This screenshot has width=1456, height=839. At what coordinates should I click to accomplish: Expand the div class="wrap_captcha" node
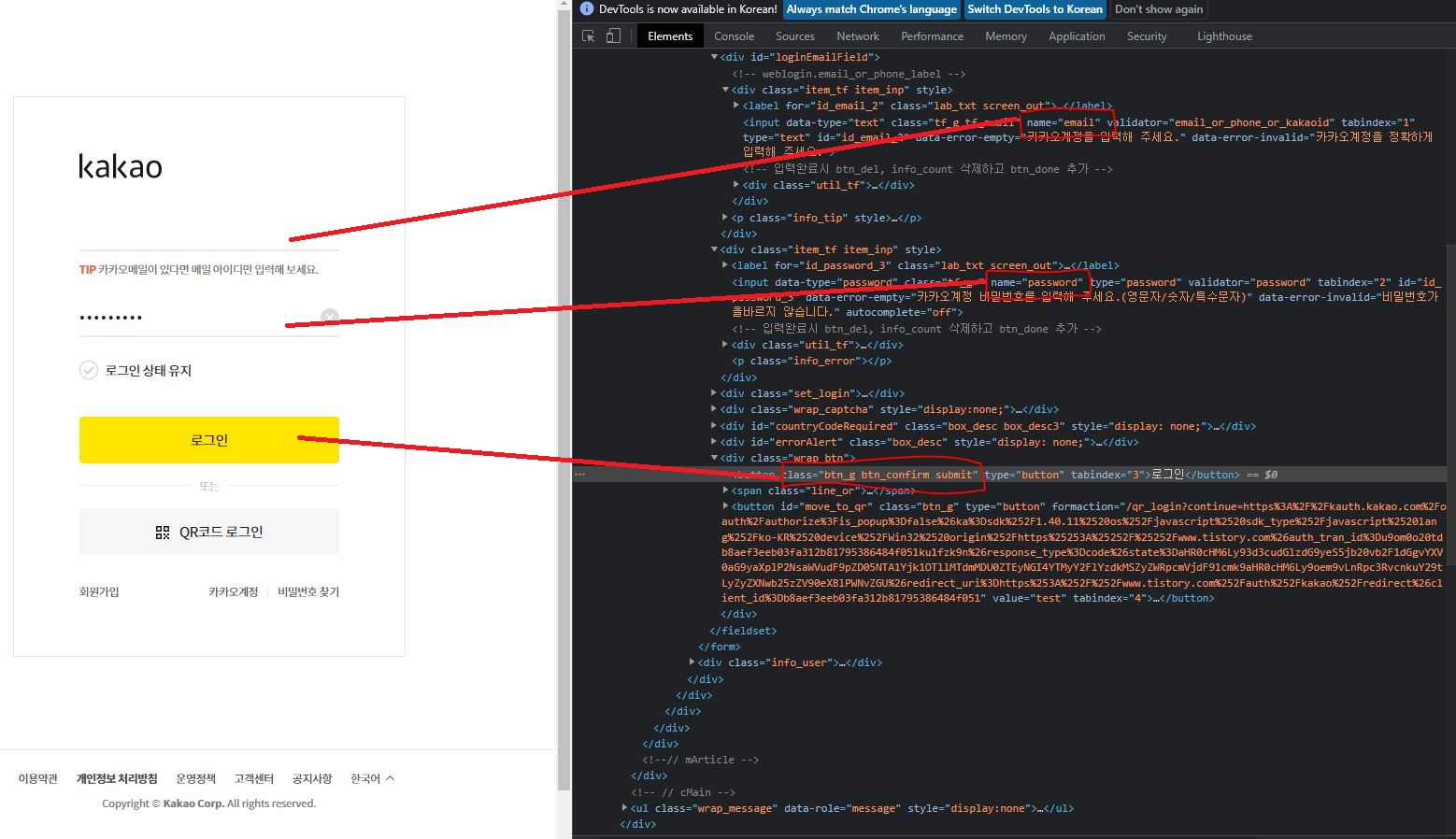(715, 409)
